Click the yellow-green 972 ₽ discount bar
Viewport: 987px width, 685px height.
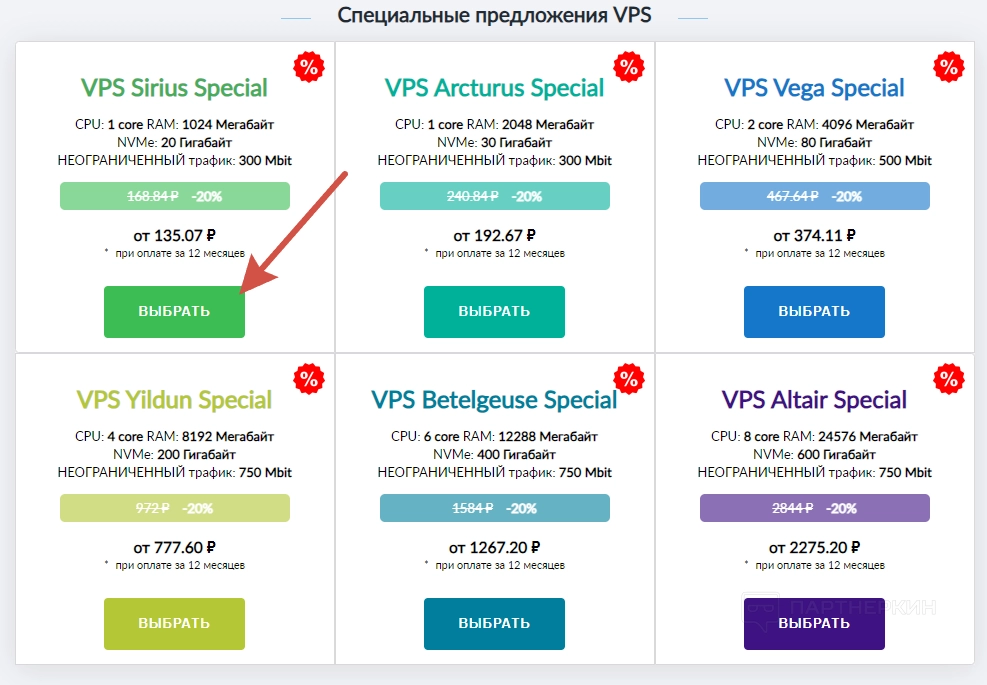coord(174,508)
